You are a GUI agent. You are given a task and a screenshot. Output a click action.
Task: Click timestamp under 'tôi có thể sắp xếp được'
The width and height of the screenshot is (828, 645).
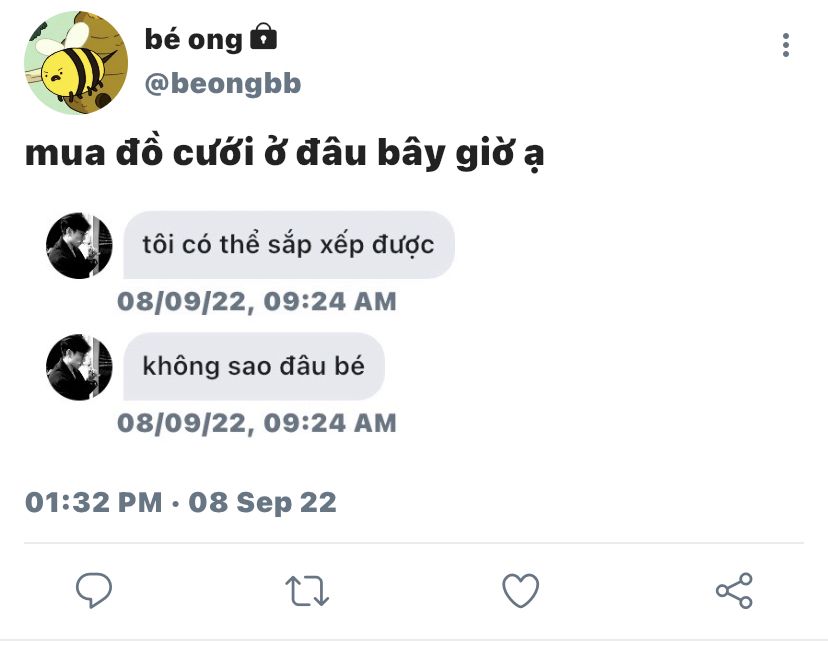[x=257, y=302]
